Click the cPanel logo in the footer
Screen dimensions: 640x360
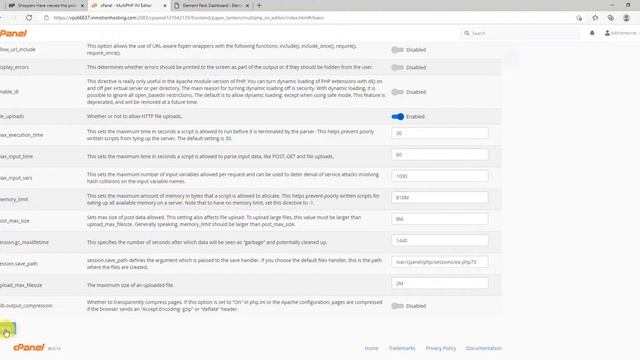click(29, 347)
